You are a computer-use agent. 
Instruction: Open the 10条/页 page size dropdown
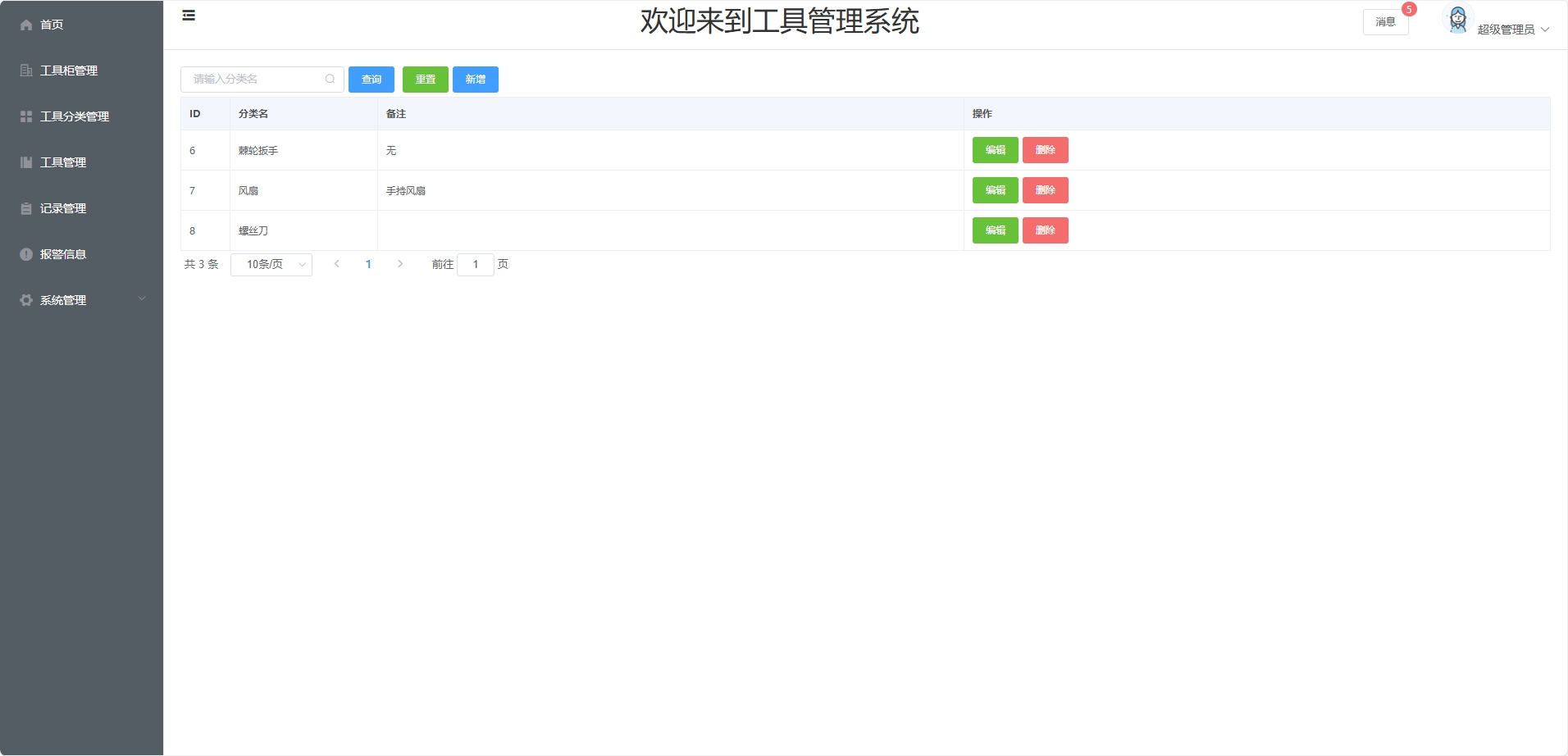click(x=271, y=264)
